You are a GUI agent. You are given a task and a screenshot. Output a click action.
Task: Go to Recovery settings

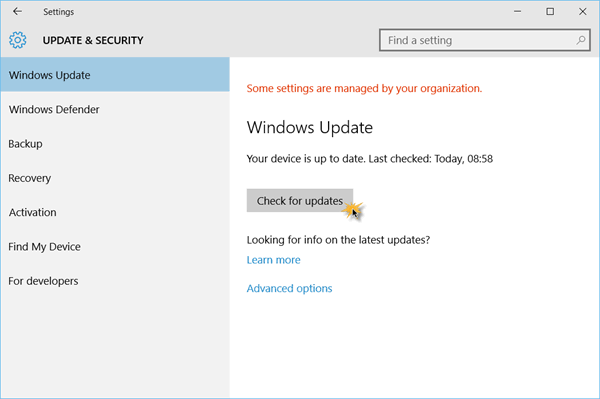pyautogui.click(x=115, y=178)
